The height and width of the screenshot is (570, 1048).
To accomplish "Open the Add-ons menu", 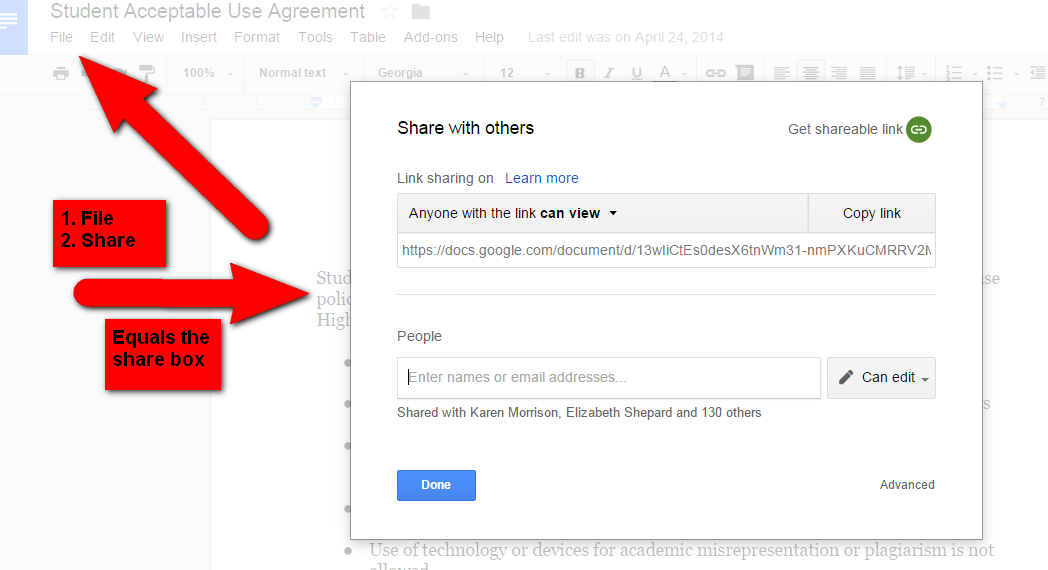I will coord(430,37).
